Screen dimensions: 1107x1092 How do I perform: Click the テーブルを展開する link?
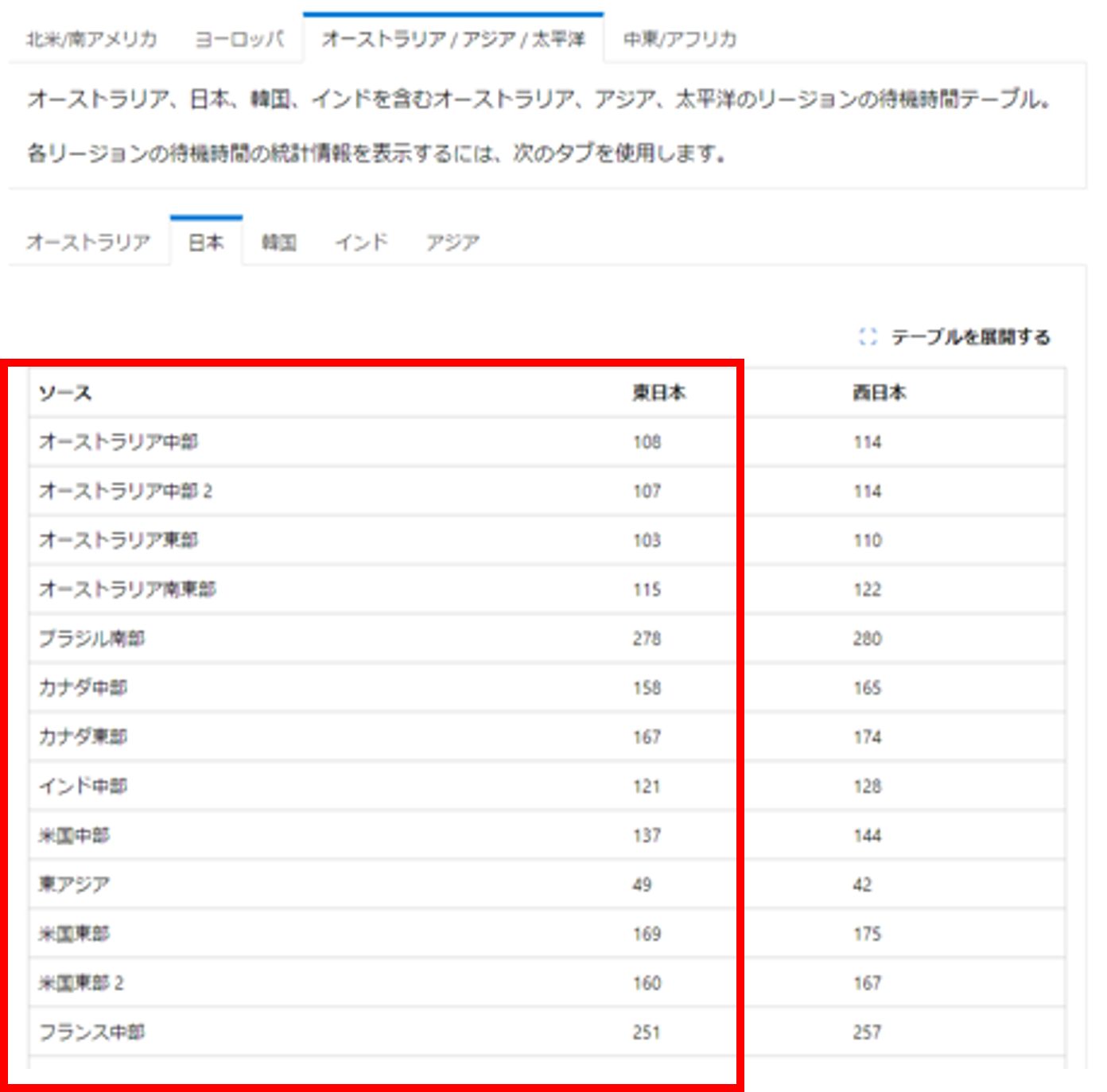pyautogui.click(x=969, y=337)
